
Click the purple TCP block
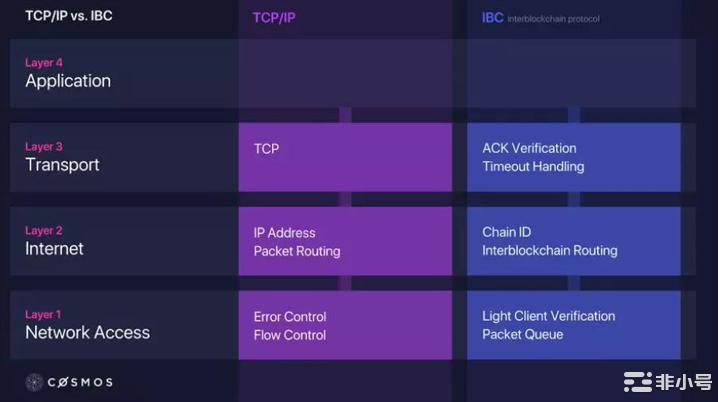(345, 157)
